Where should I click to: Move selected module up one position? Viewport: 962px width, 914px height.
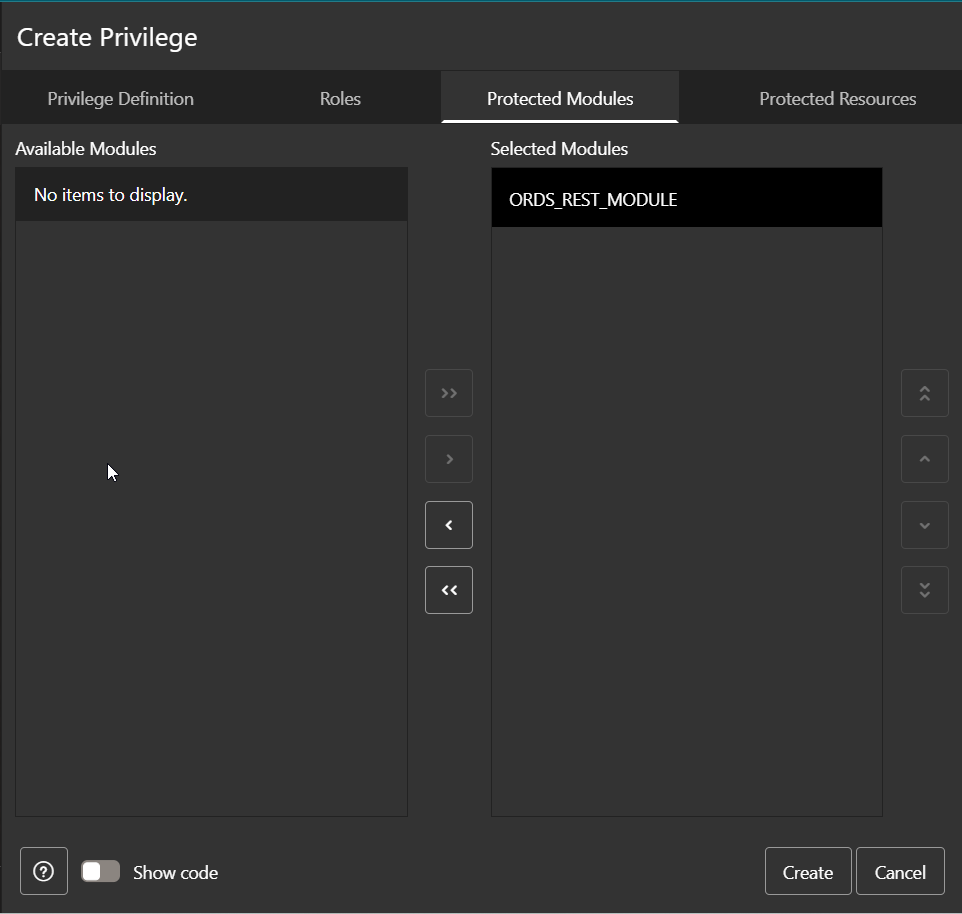tap(924, 459)
